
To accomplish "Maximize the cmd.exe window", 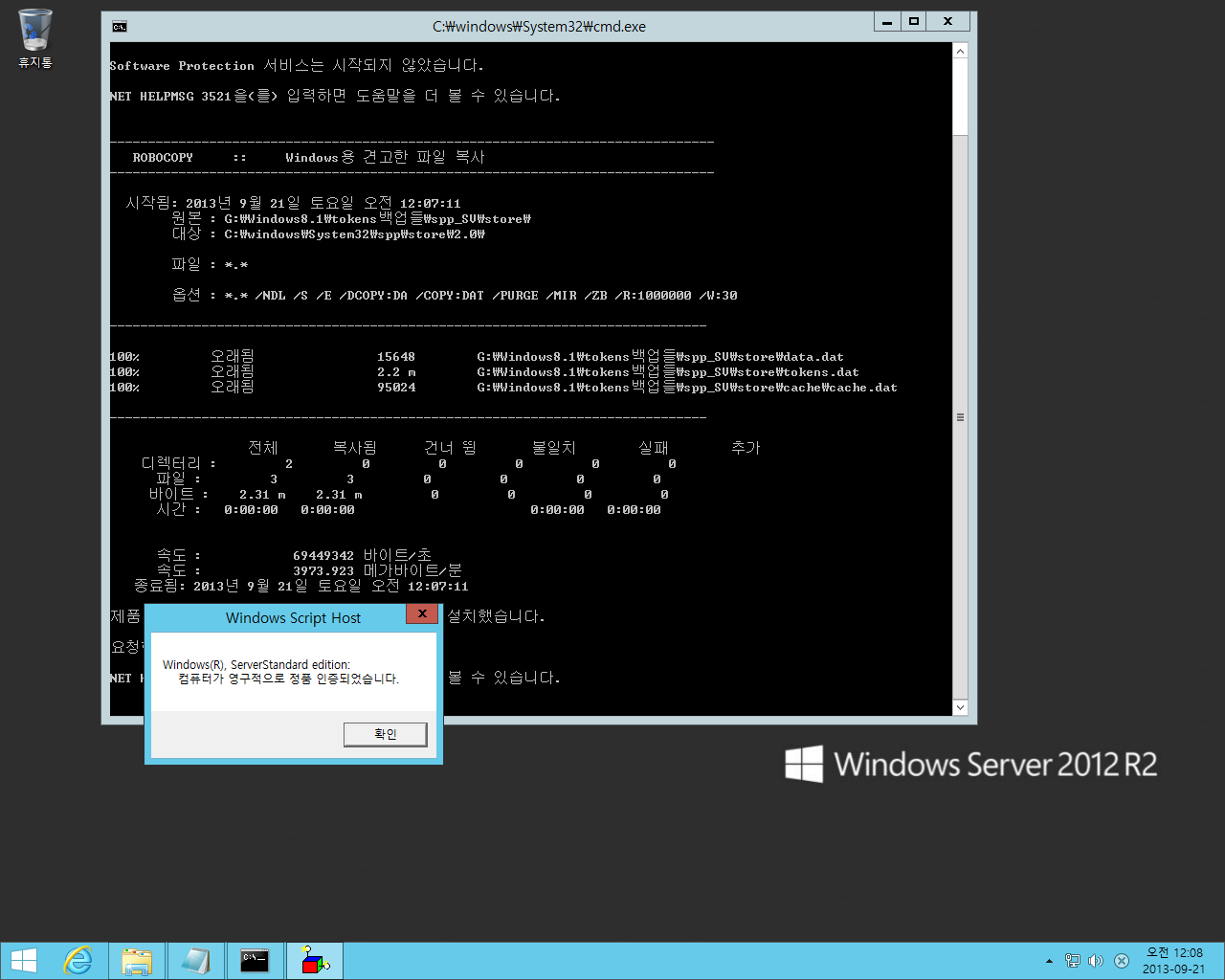I will (x=914, y=21).
